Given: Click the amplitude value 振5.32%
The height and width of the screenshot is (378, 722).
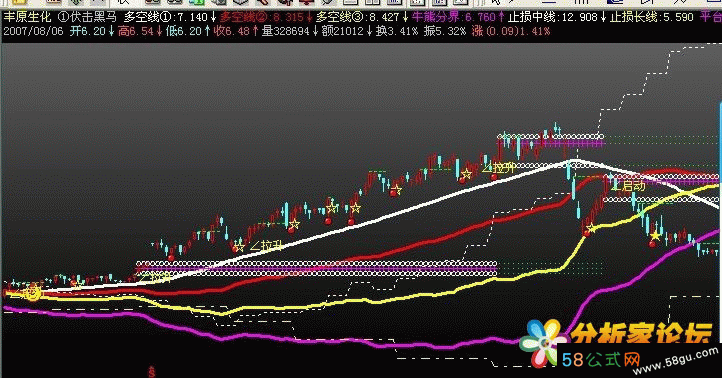Looking at the screenshot, I should click(445, 31).
